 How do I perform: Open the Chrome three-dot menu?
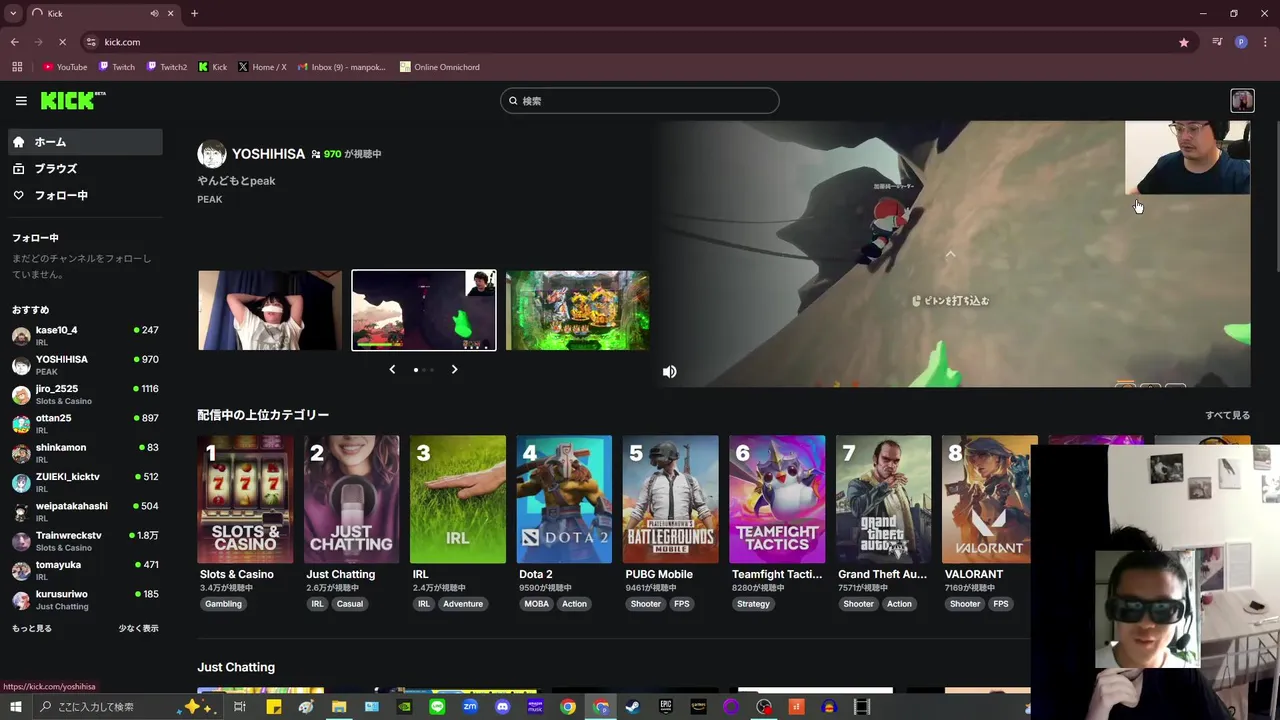[1264, 42]
